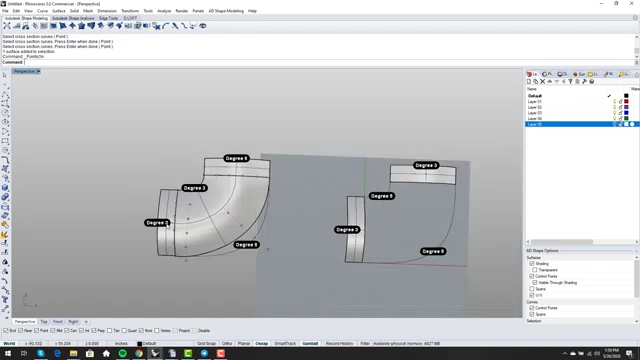
Task: Click the delete layer X icon
Action: point(542,82)
